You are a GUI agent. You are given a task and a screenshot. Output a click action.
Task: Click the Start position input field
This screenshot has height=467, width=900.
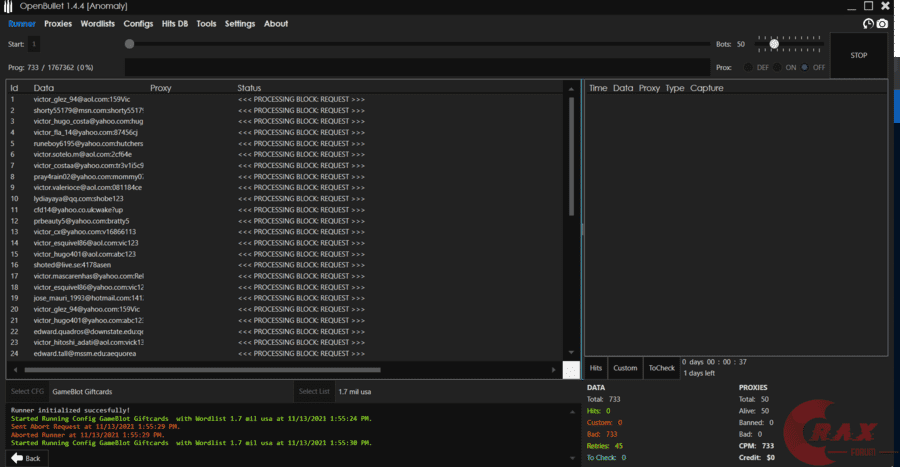click(x=34, y=44)
